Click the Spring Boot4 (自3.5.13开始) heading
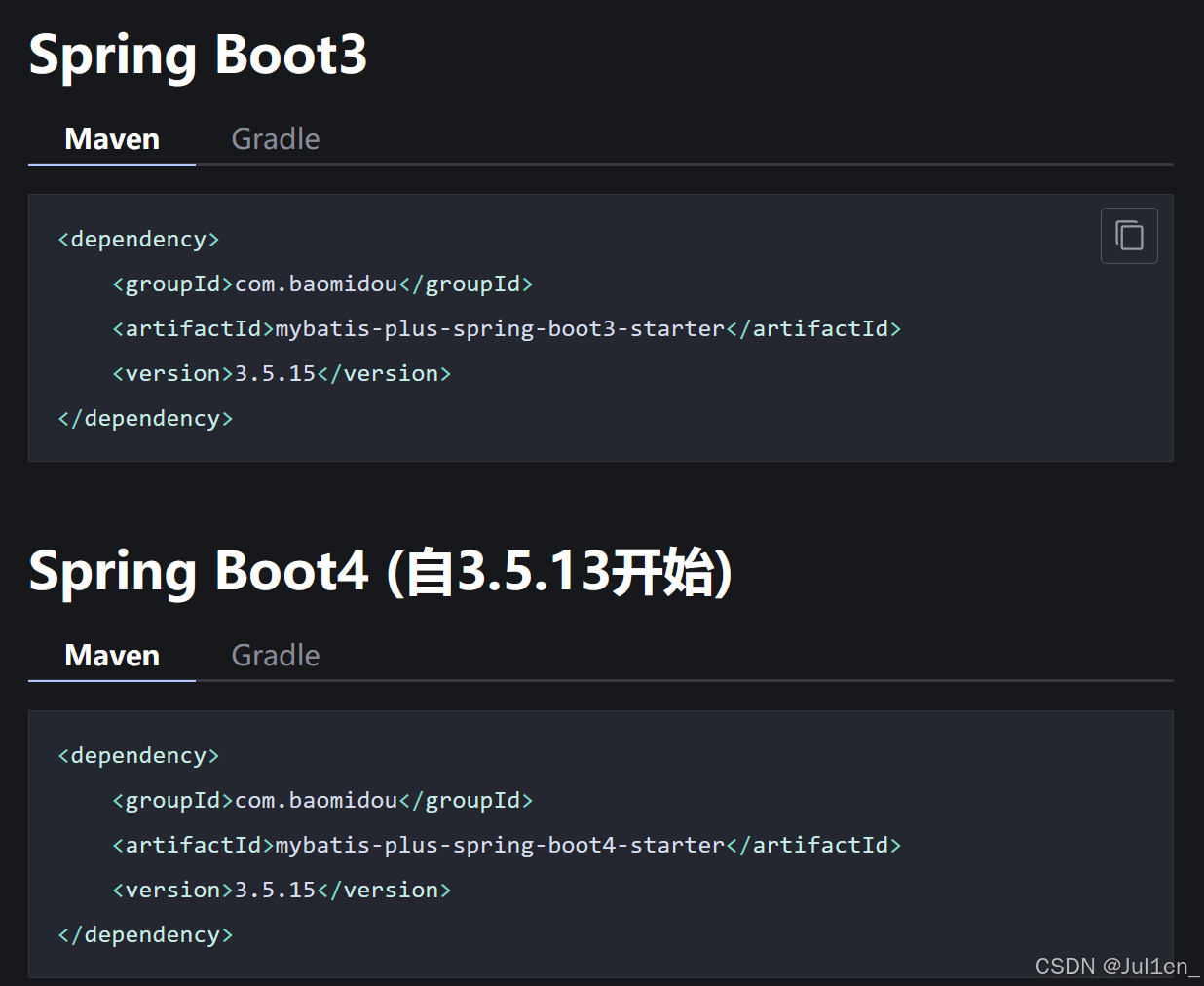The height and width of the screenshot is (986, 1204). point(381,572)
